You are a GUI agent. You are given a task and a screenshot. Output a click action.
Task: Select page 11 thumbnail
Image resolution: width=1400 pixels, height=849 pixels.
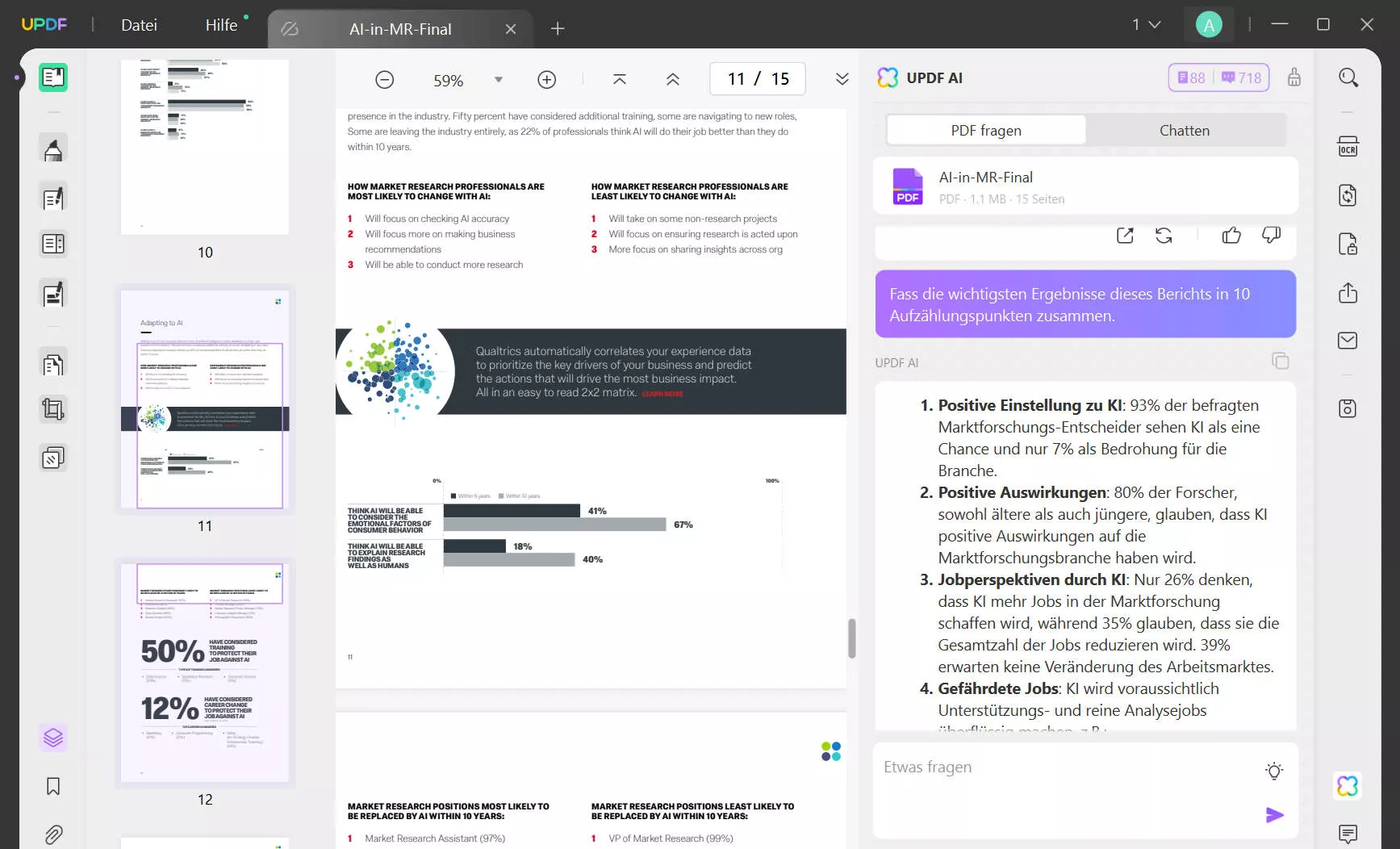tap(205, 400)
